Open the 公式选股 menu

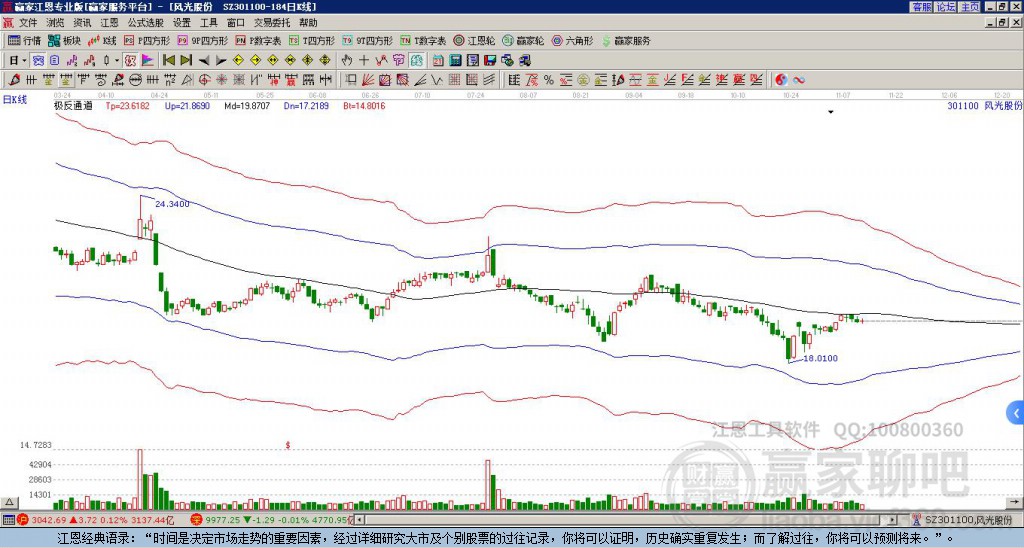145,23
